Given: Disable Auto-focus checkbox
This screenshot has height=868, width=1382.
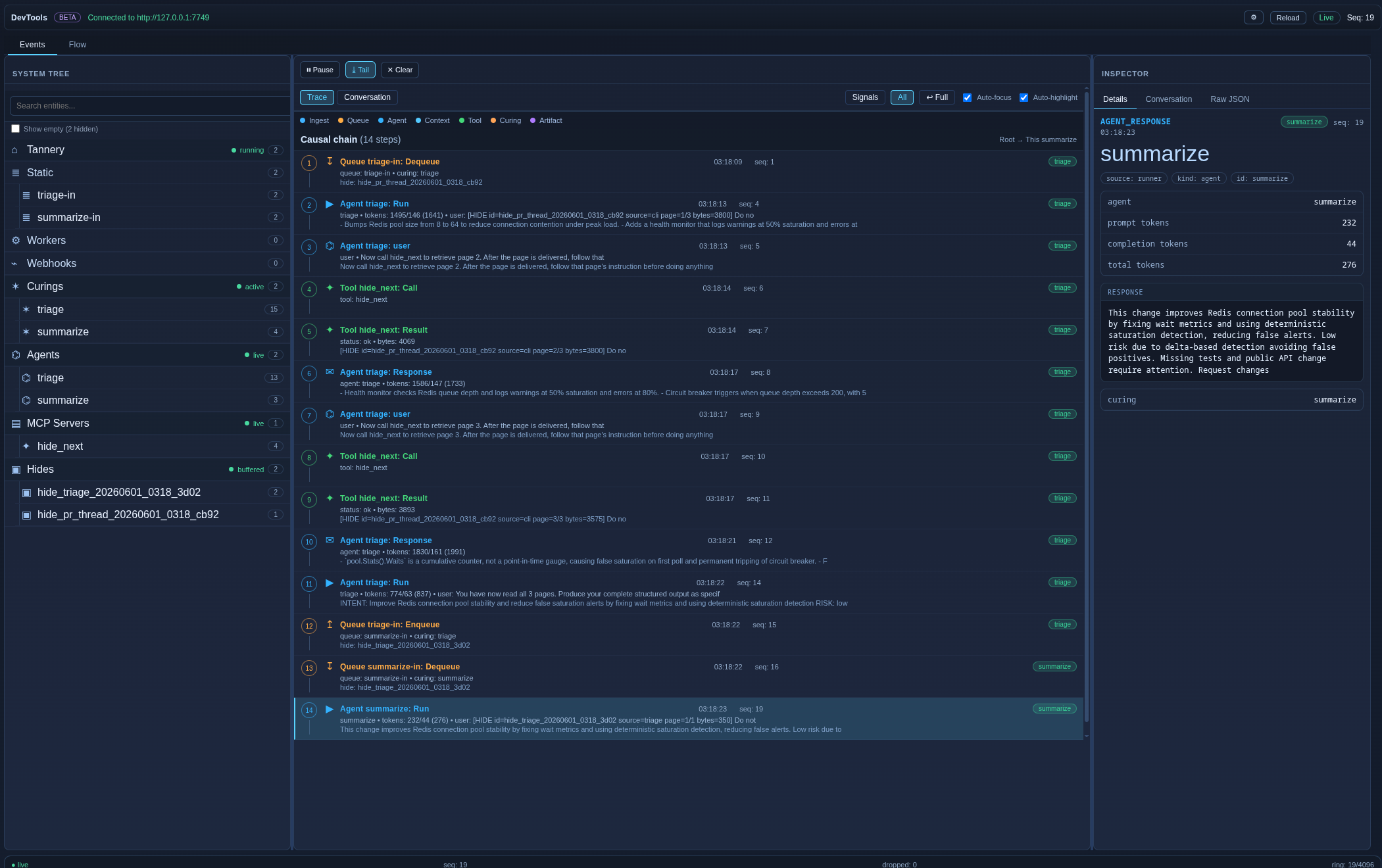Looking at the screenshot, I should coord(967,97).
